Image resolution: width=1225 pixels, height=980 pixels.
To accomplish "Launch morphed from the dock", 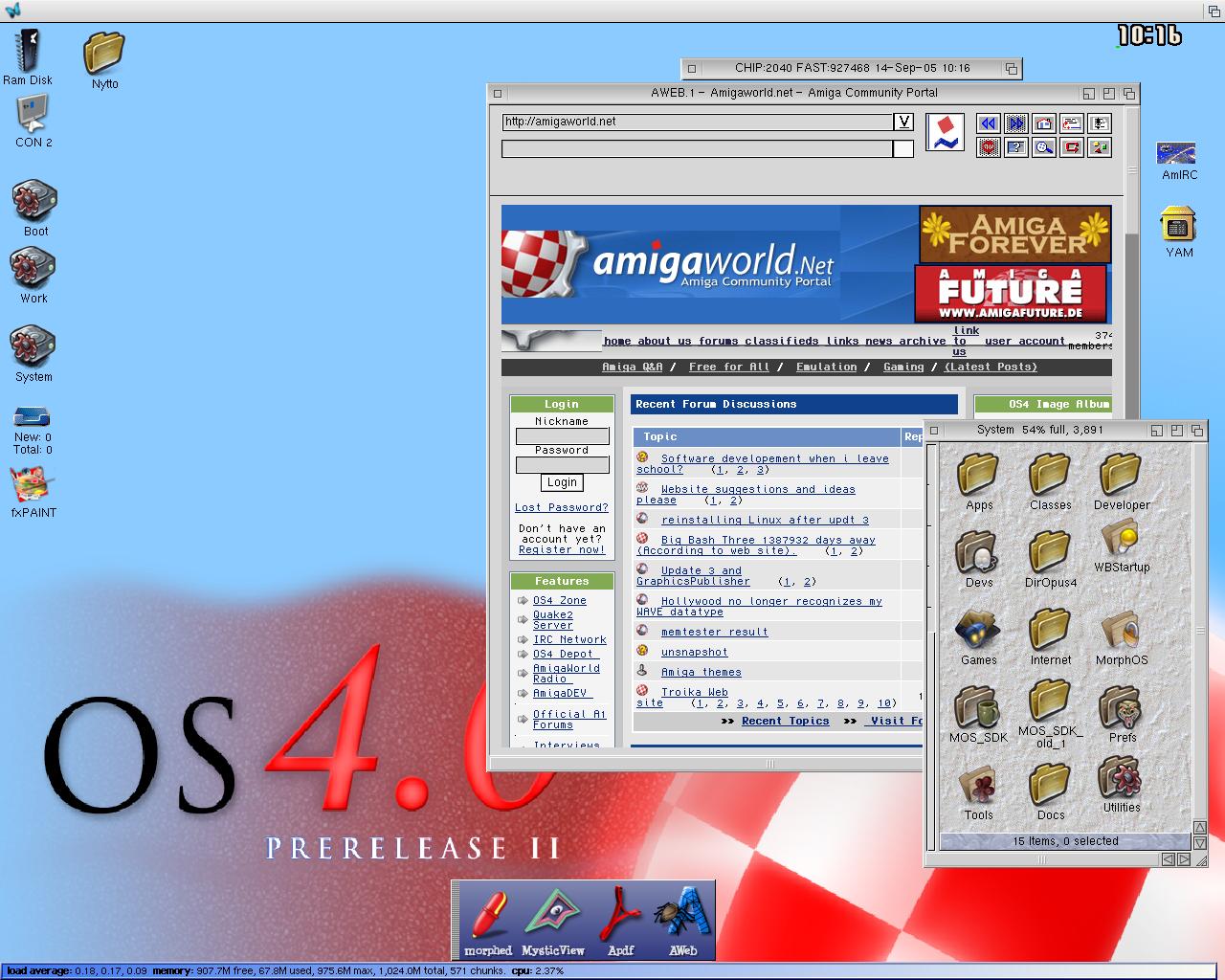I will 488,923.
